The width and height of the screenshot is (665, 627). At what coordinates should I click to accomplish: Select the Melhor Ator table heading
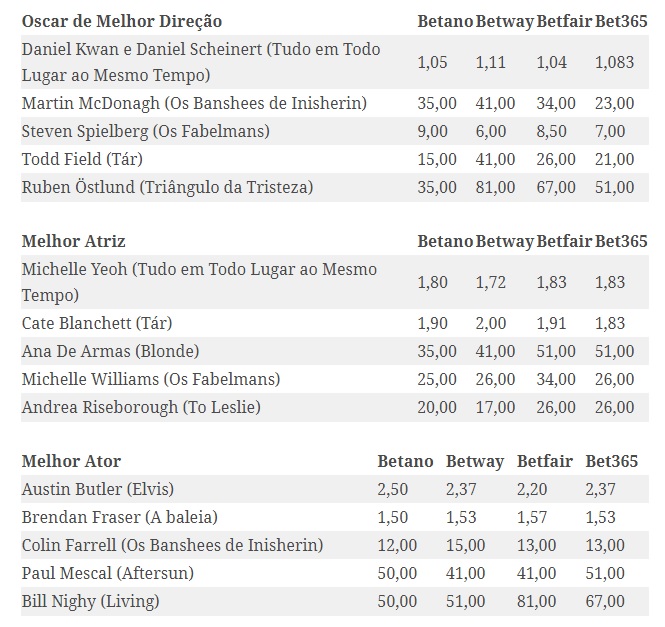(71, 461)
